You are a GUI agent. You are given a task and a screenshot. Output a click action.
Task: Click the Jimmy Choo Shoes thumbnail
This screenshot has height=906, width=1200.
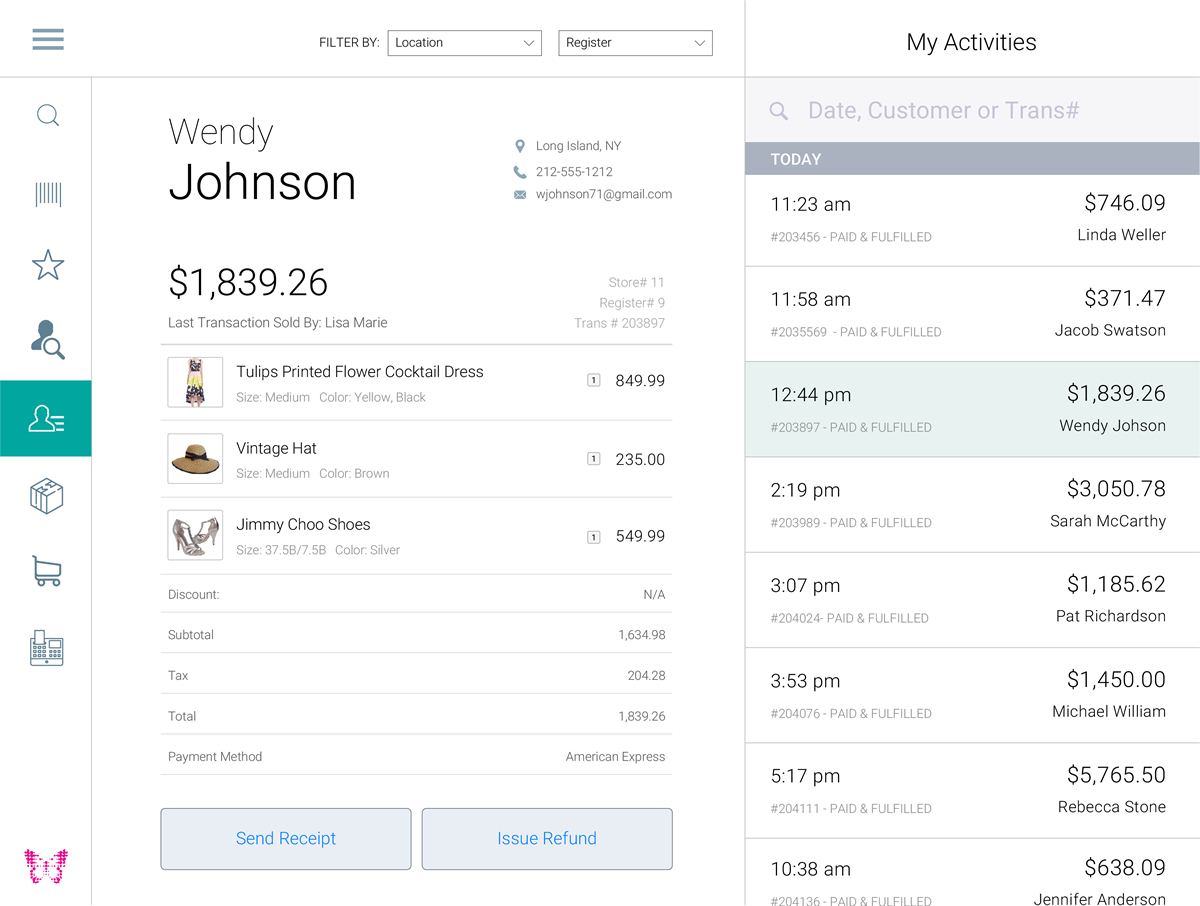(x=195, y=536)
